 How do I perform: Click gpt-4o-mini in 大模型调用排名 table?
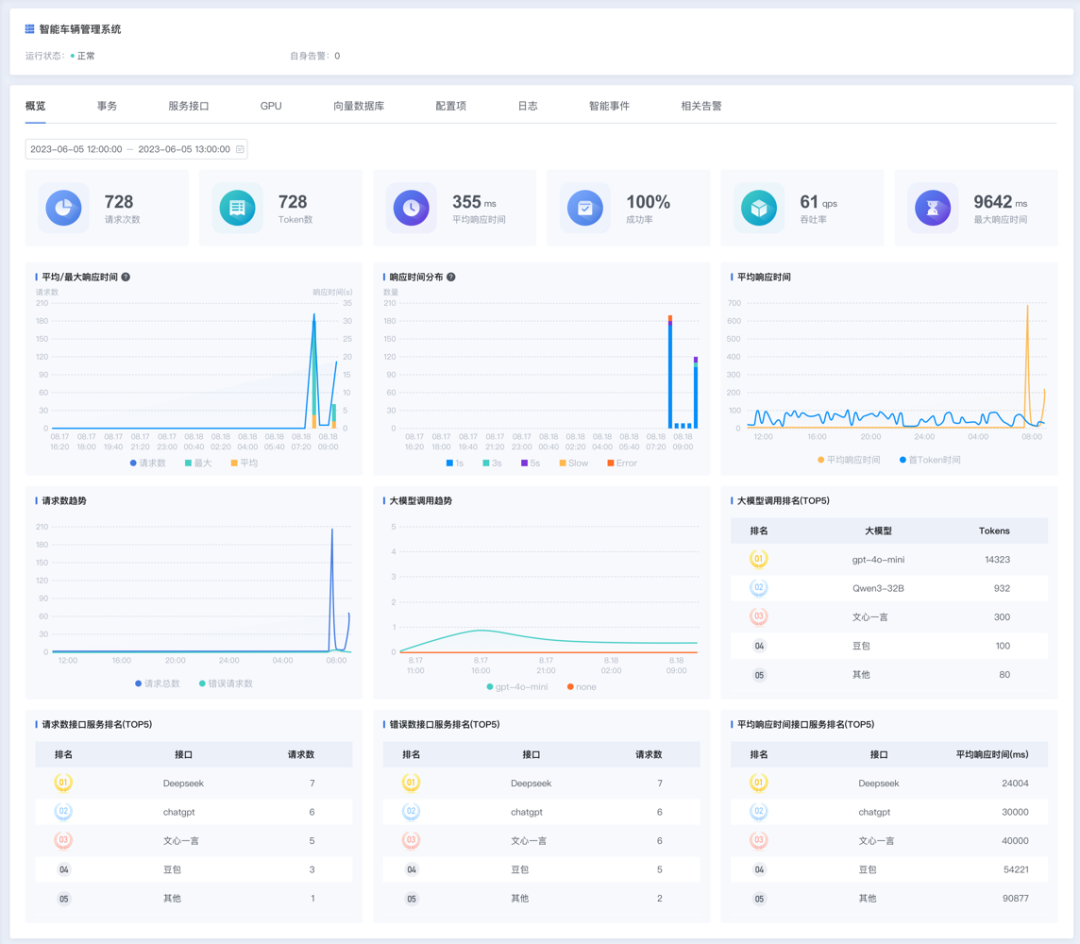point(876,560)
